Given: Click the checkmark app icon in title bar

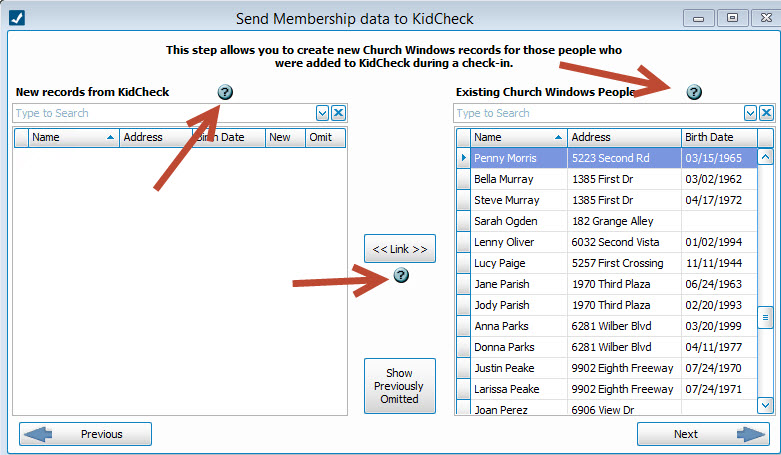Looking at the screenshot, I should [x=17, y=18].
